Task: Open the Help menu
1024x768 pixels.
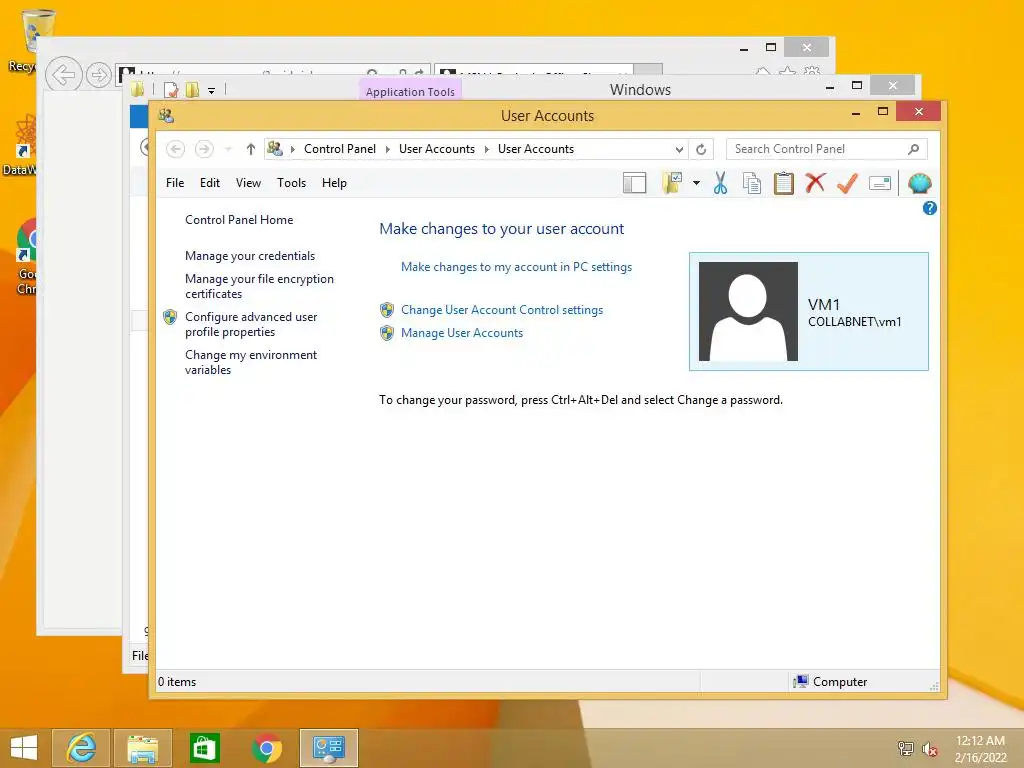Action: 334,183
